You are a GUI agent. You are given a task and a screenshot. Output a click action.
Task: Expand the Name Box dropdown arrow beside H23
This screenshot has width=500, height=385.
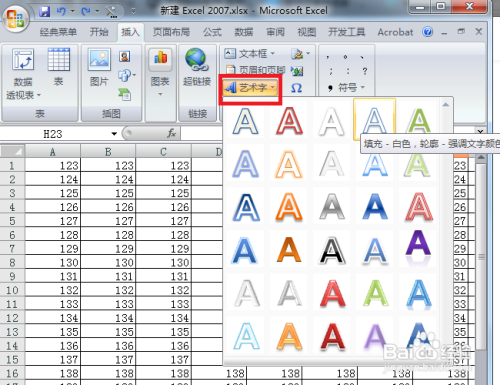click(114, 134)
